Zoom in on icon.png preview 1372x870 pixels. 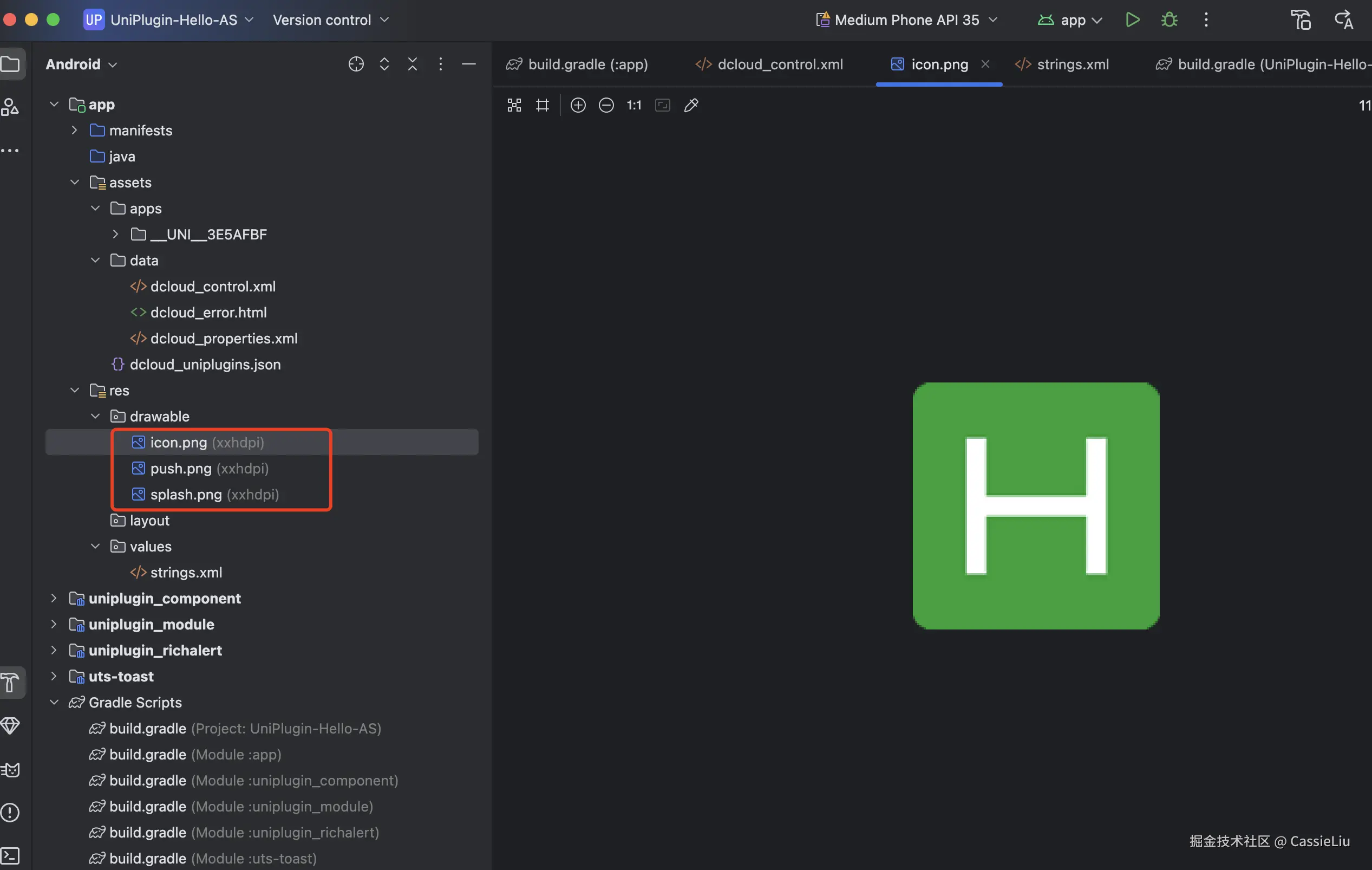(578, 106)
